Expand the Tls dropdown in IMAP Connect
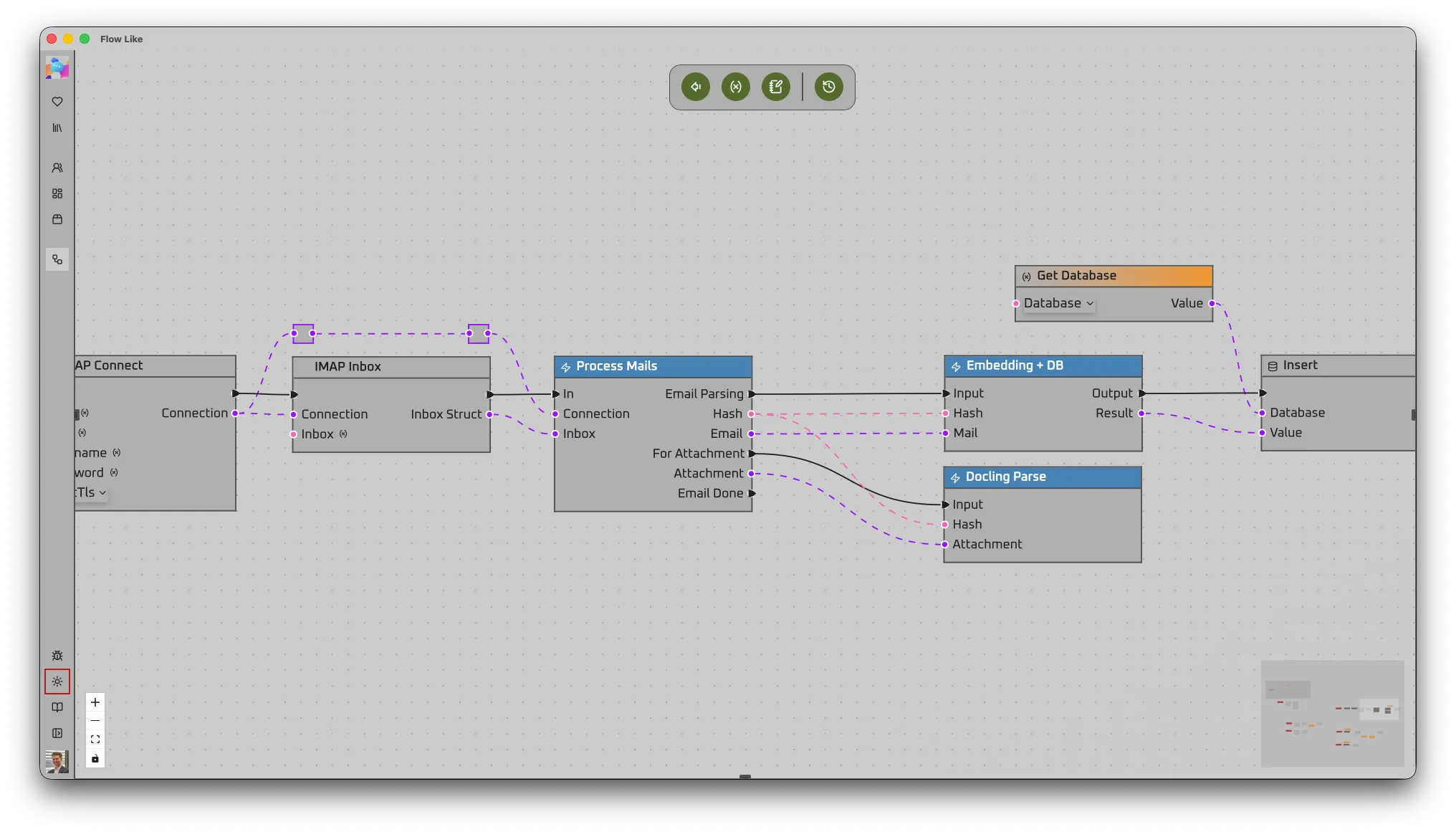Screen dimensions: 1456x832 coord(92,492)
